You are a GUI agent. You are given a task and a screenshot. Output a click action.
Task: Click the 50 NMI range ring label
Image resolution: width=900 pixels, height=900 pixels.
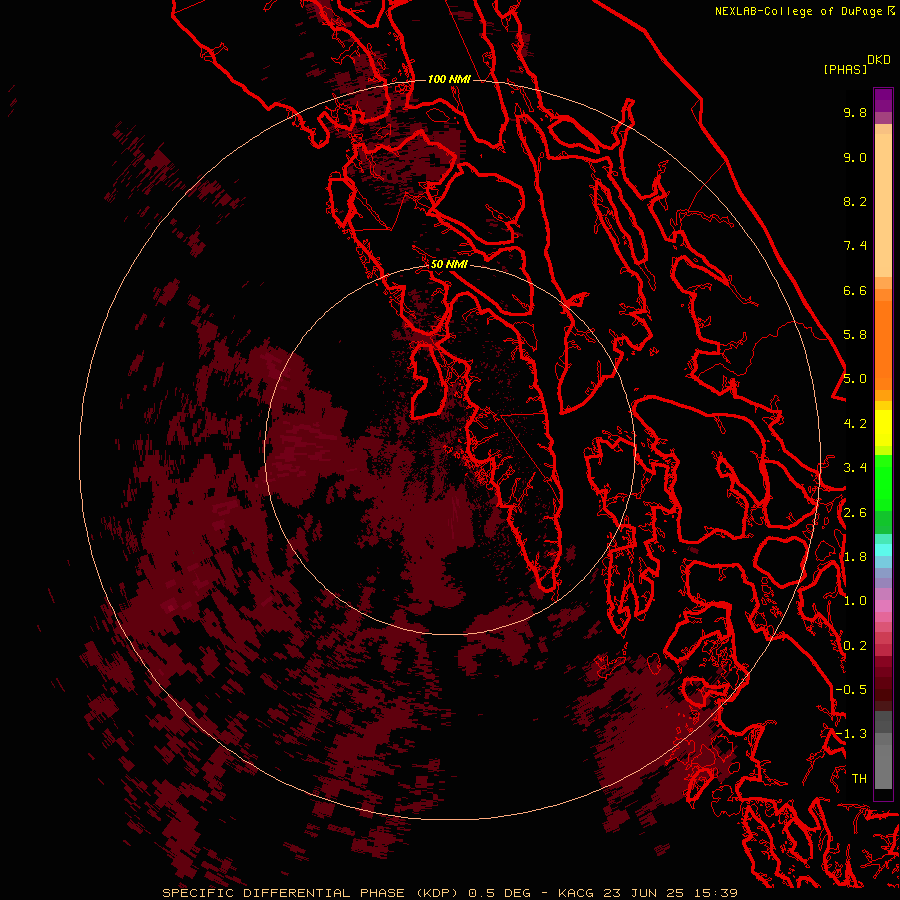pyautogui.click(x=449, y=264)
